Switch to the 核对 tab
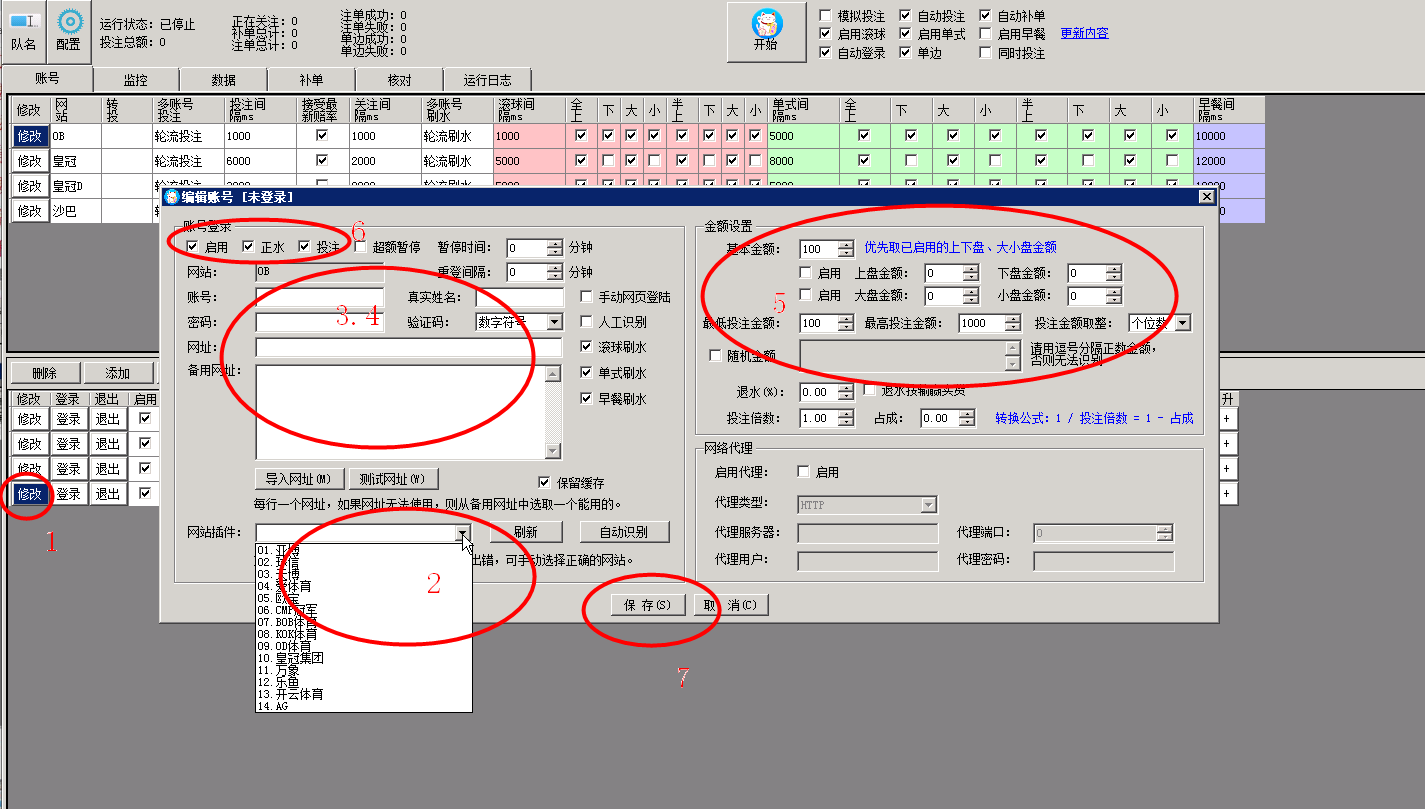 click(399, 80)
